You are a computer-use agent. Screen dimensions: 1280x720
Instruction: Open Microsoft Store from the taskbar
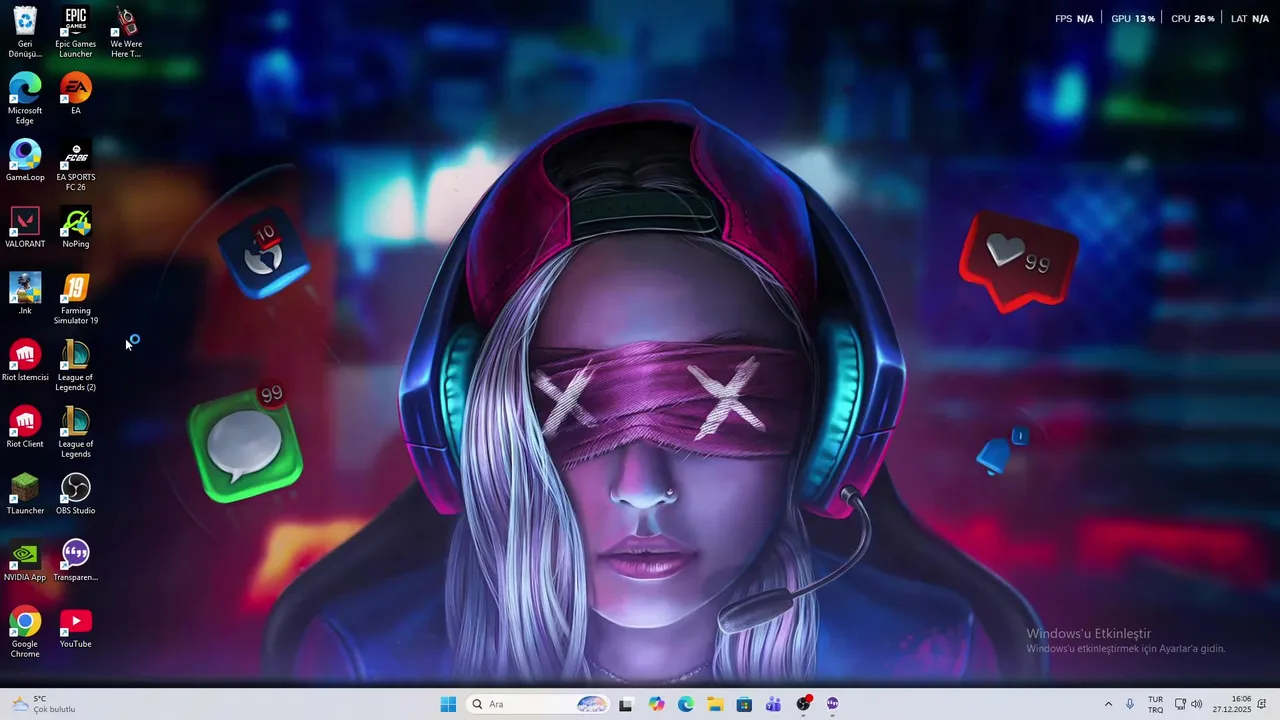click(744, 704)
